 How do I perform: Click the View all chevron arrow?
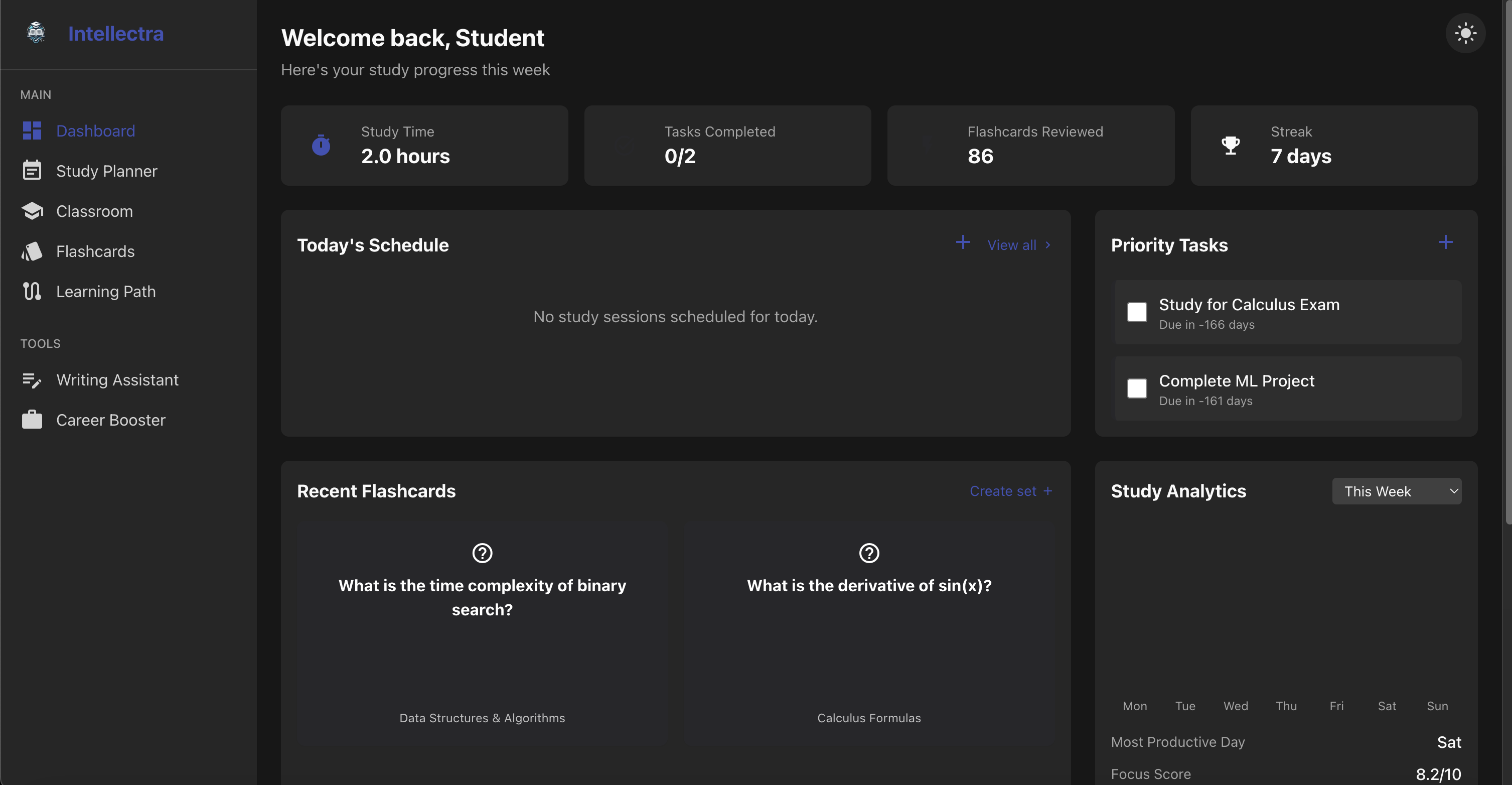pyautogui.click(x=1048, y=245)
